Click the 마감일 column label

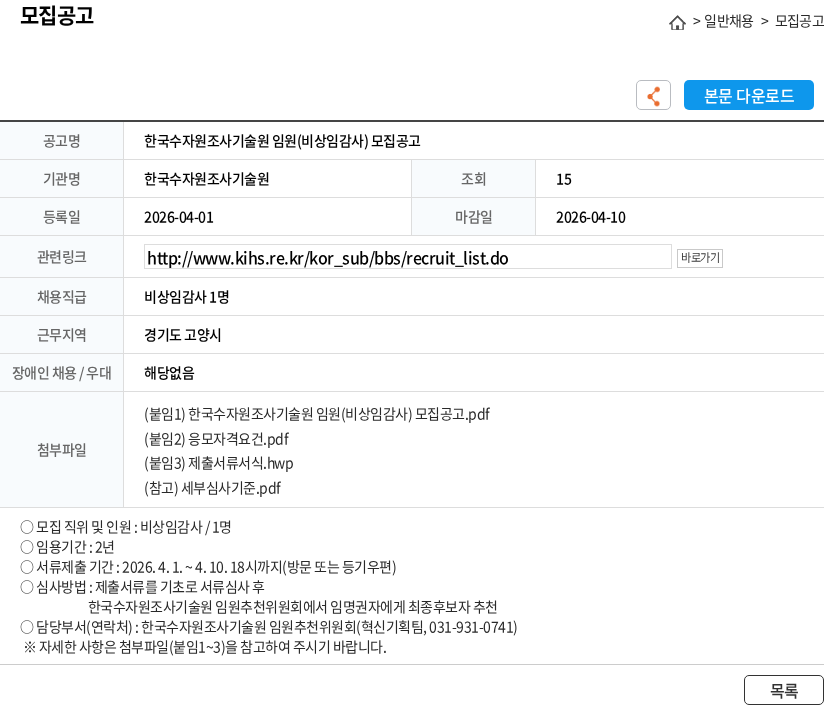point(473,217)
